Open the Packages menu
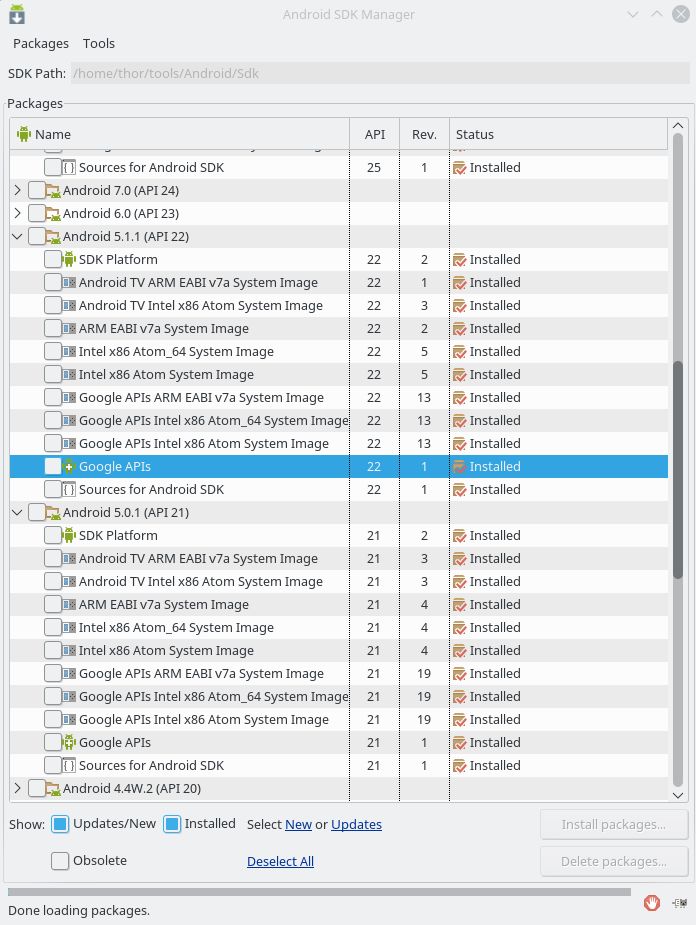The image size is (696, 925). 41,44
